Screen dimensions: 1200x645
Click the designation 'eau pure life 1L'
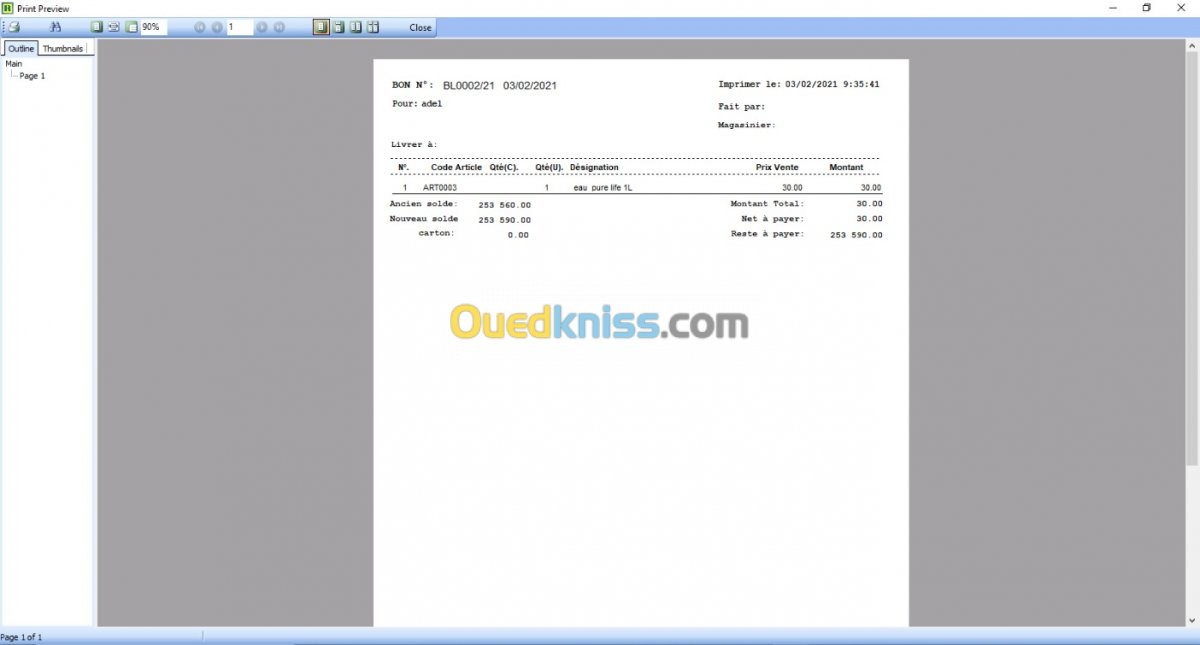coord(603,188)
